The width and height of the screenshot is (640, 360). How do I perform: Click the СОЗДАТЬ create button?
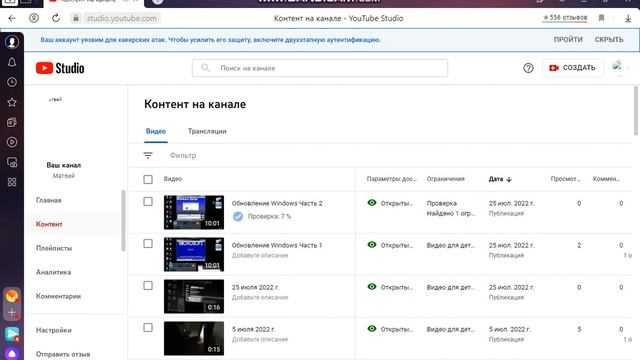click(x=573, y=68)
